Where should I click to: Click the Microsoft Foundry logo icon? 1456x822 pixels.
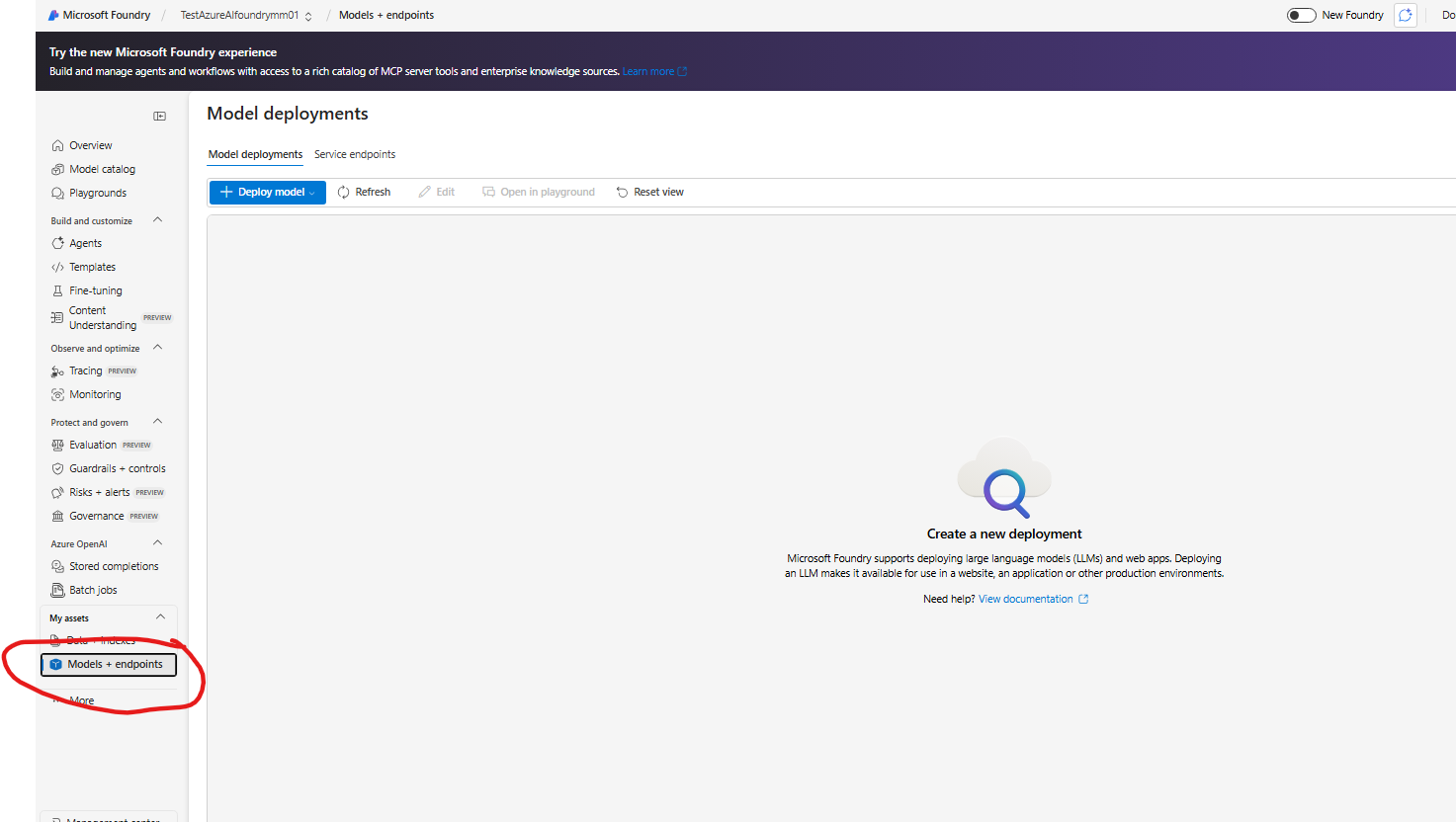click(x=53, y=15)
